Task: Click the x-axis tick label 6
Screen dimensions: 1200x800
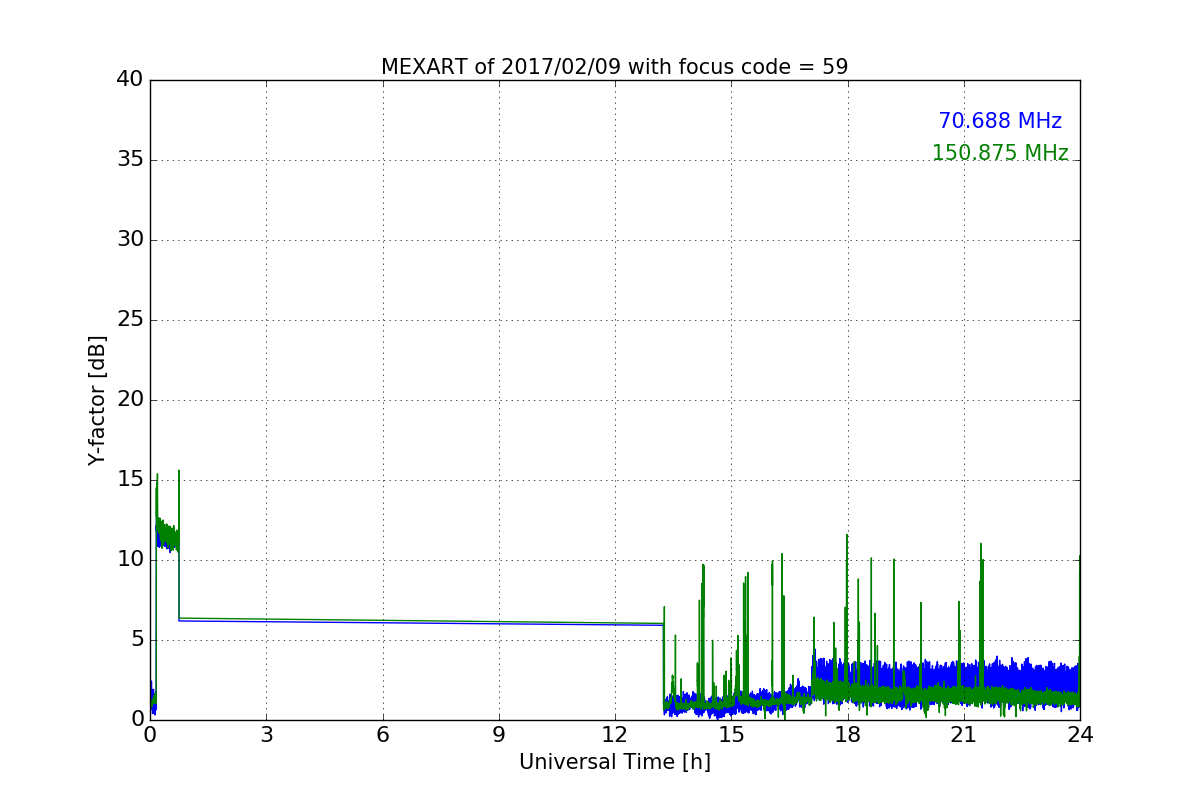Action: tap(382, 734)
